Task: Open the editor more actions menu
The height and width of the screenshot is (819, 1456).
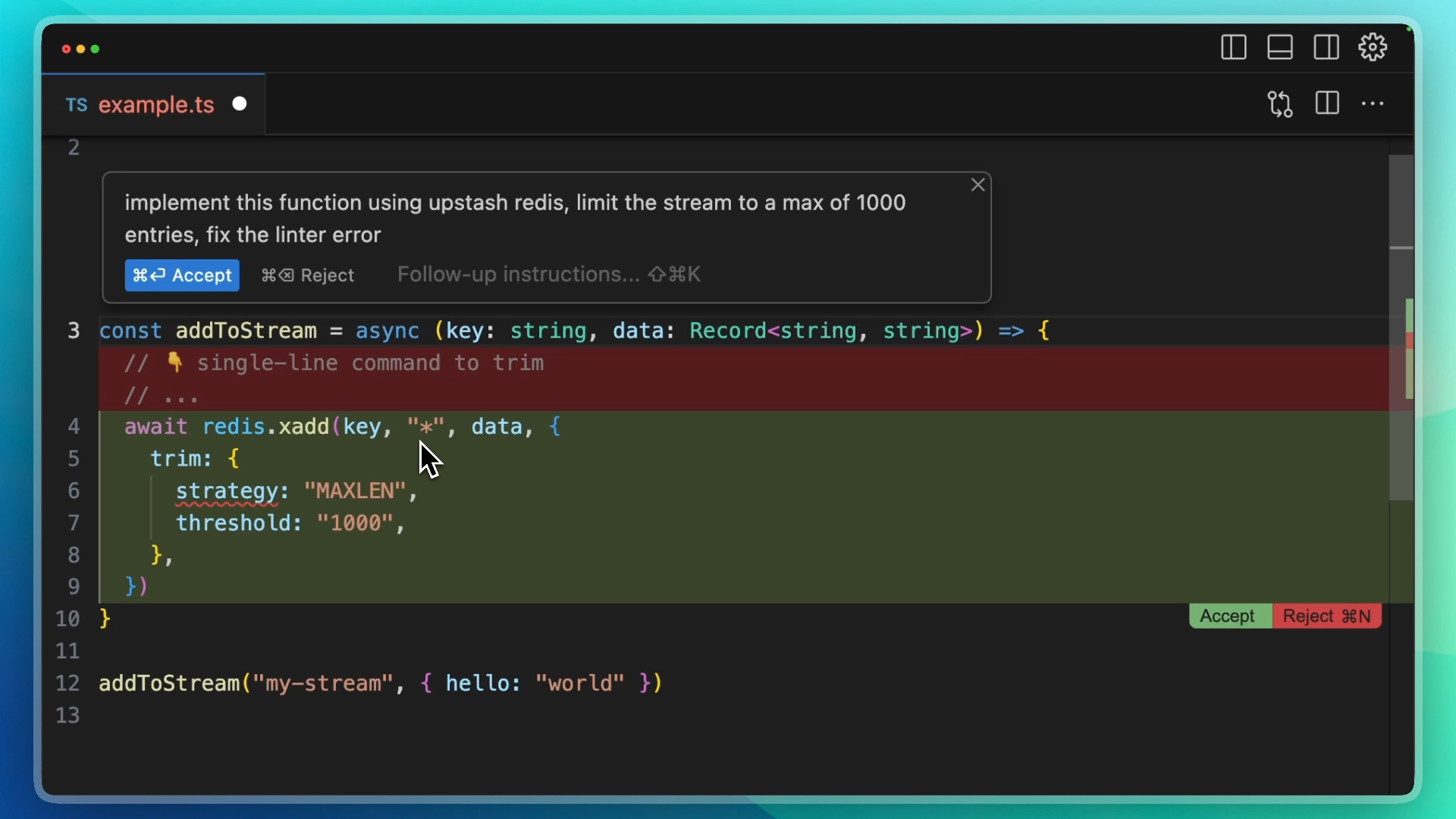Action: pyautogui.click(x=1373, y=104)
